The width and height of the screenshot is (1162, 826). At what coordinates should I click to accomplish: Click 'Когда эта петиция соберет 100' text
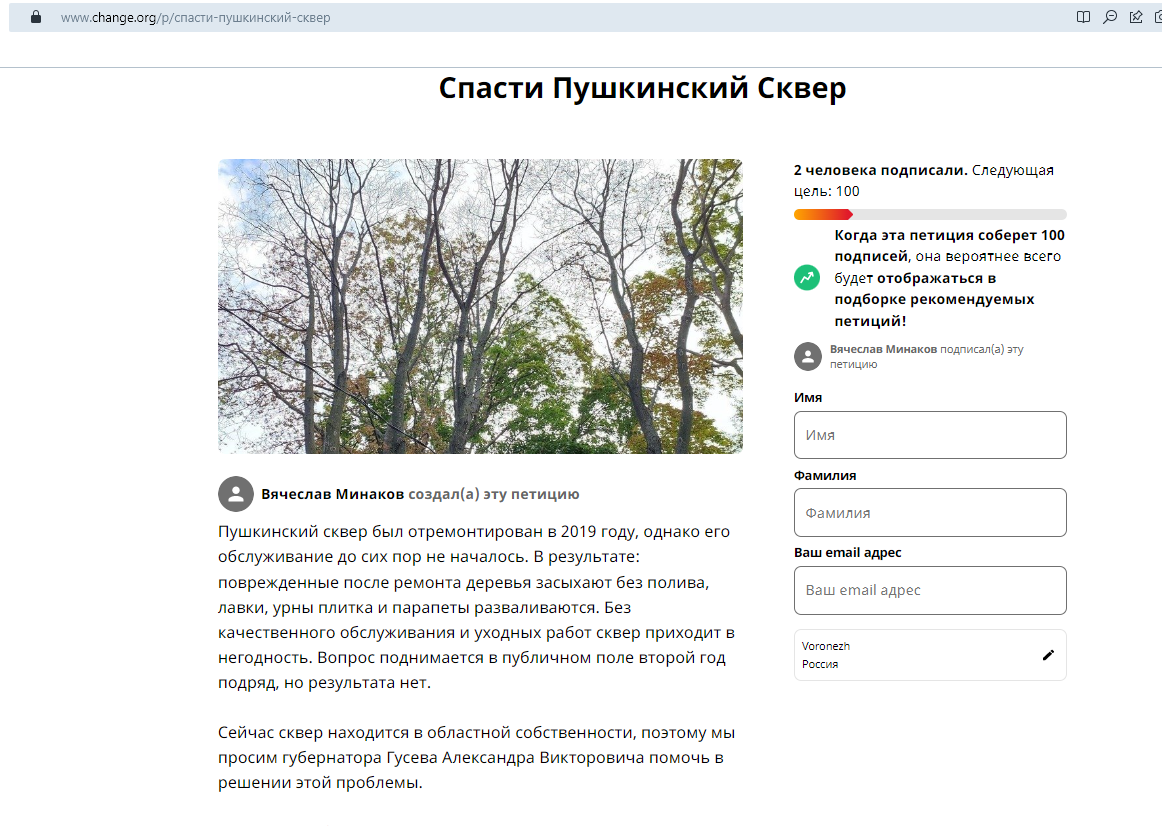coord(949,236)
